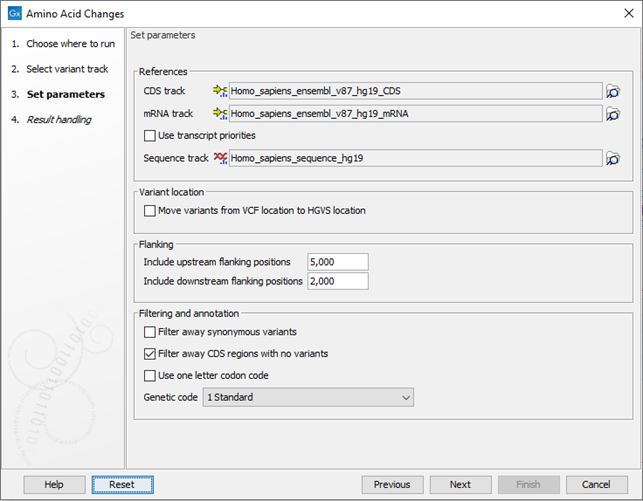The image size is (643, 501).
Task: Click the red Sequence track icon
Action: pyautogui.click(x=220, y=158)
